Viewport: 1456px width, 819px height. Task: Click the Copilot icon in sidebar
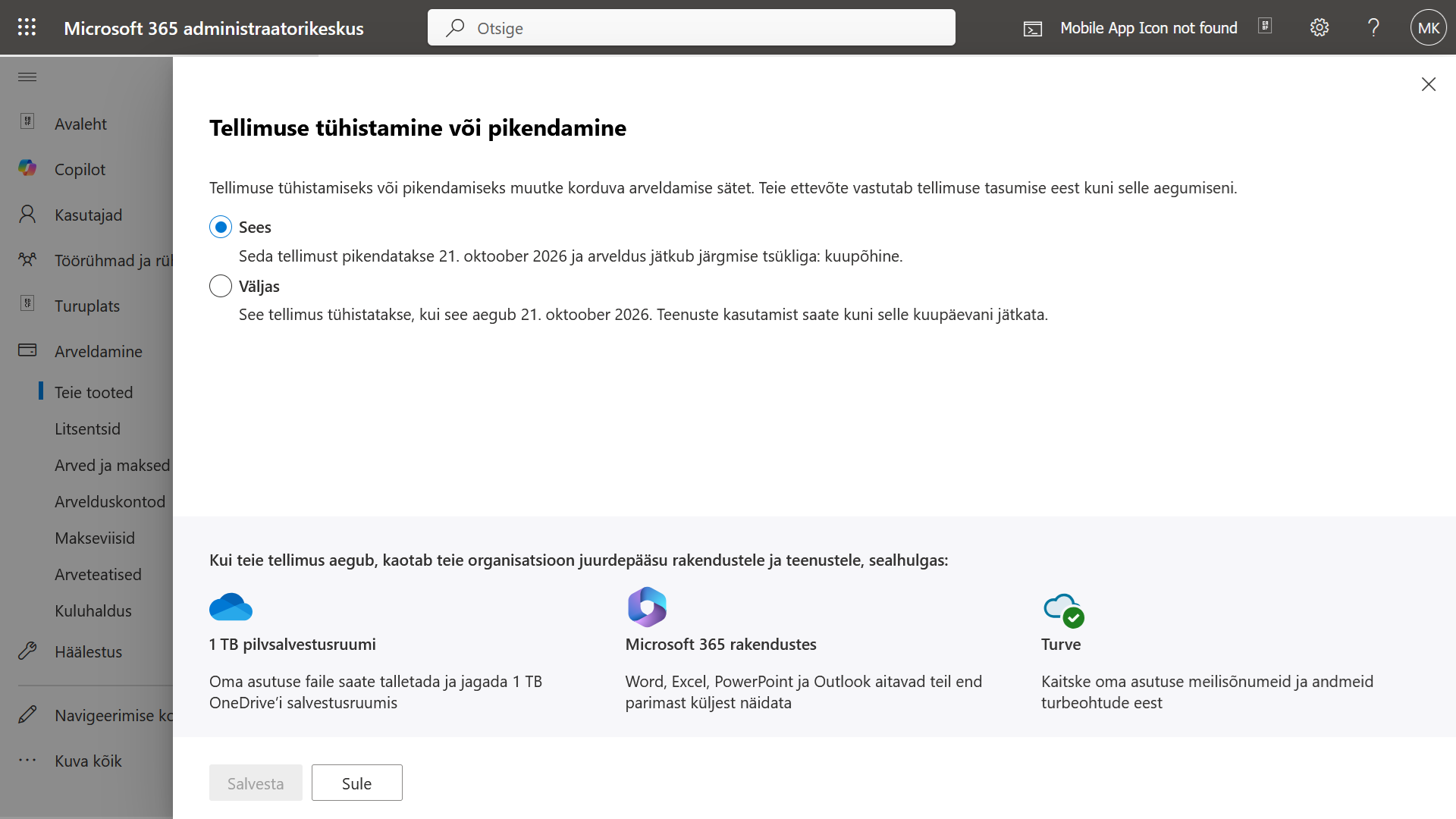tap(27, 168)
